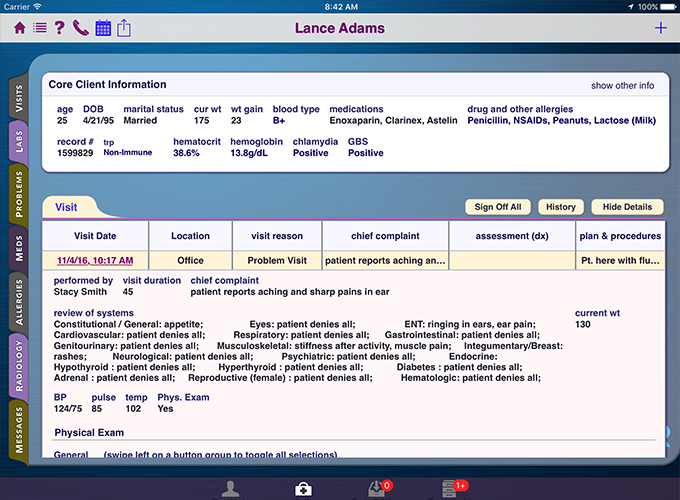Open visit History button
This screenshot has width=680, height=500.
point(561,207)
